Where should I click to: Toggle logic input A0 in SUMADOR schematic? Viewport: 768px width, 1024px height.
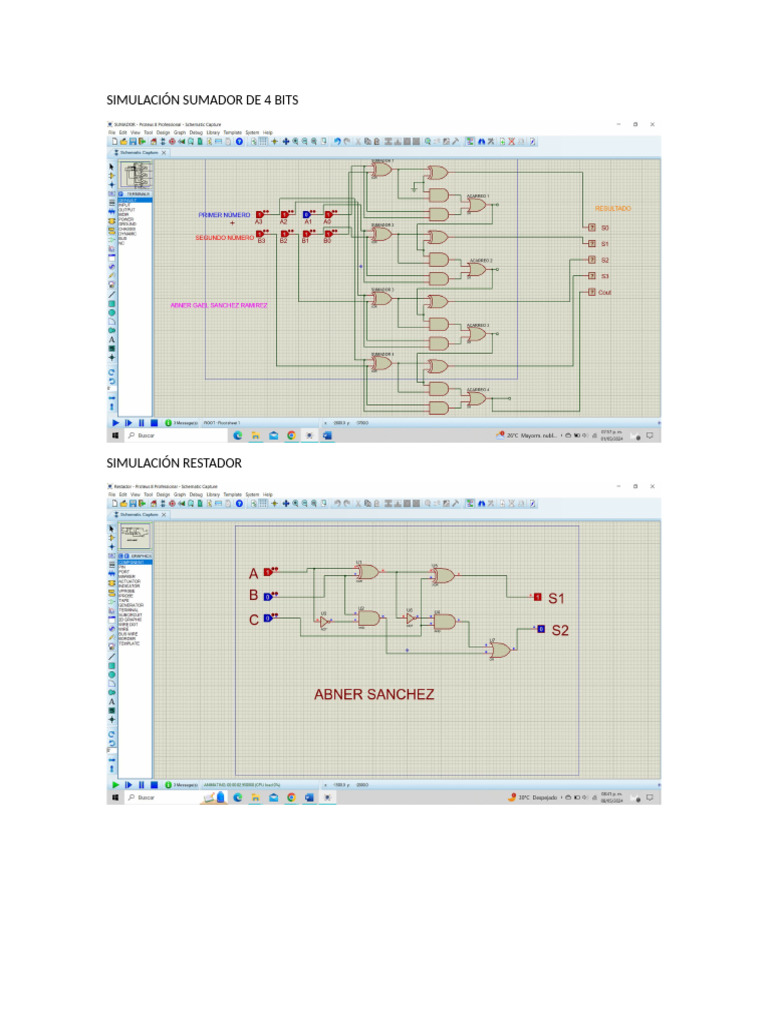point(330,214)
